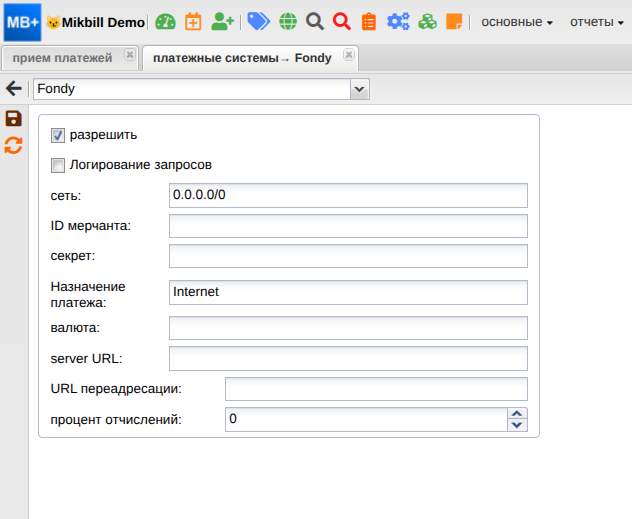Screen dimensions: 632x519
Task: Click the black search magnifier icon
Action: (315, 22)
